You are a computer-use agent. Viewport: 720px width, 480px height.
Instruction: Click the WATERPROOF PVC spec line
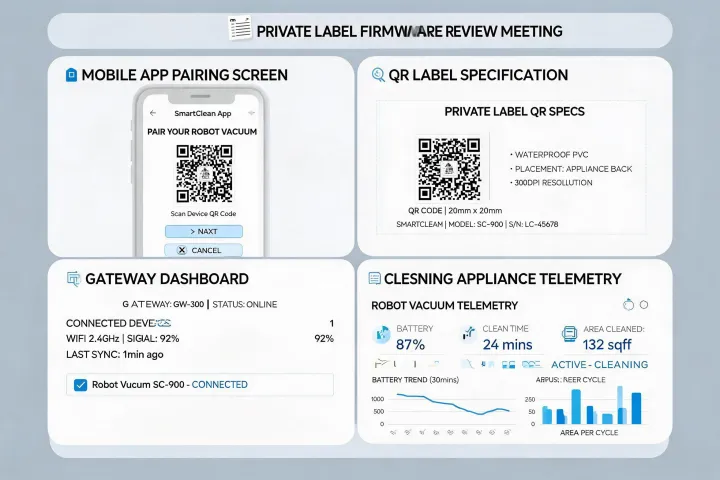click(549, 154)
